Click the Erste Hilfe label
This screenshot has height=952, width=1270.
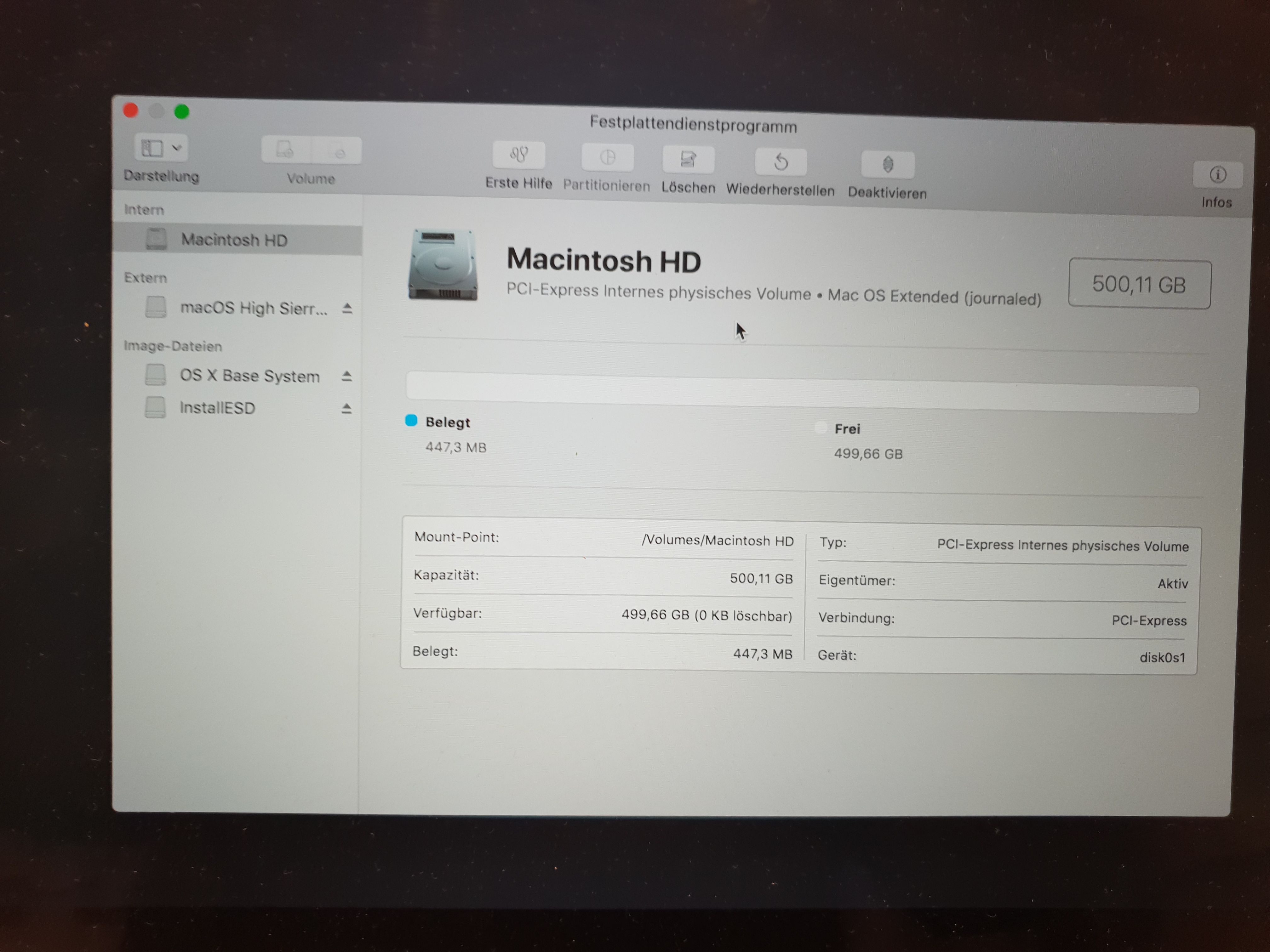tap(518, 183)
